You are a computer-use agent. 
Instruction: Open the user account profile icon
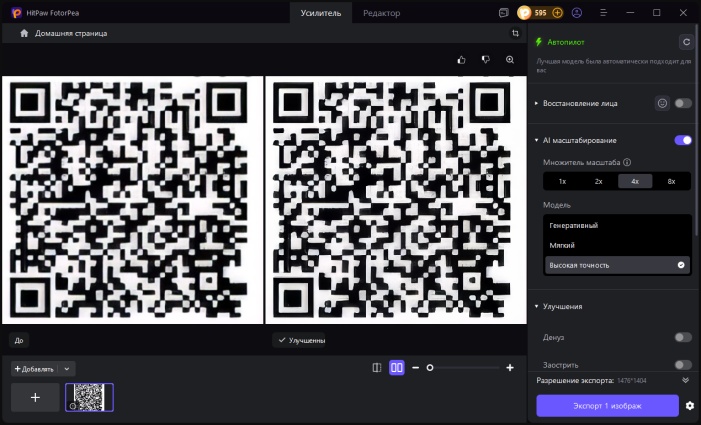click(577, 13)
